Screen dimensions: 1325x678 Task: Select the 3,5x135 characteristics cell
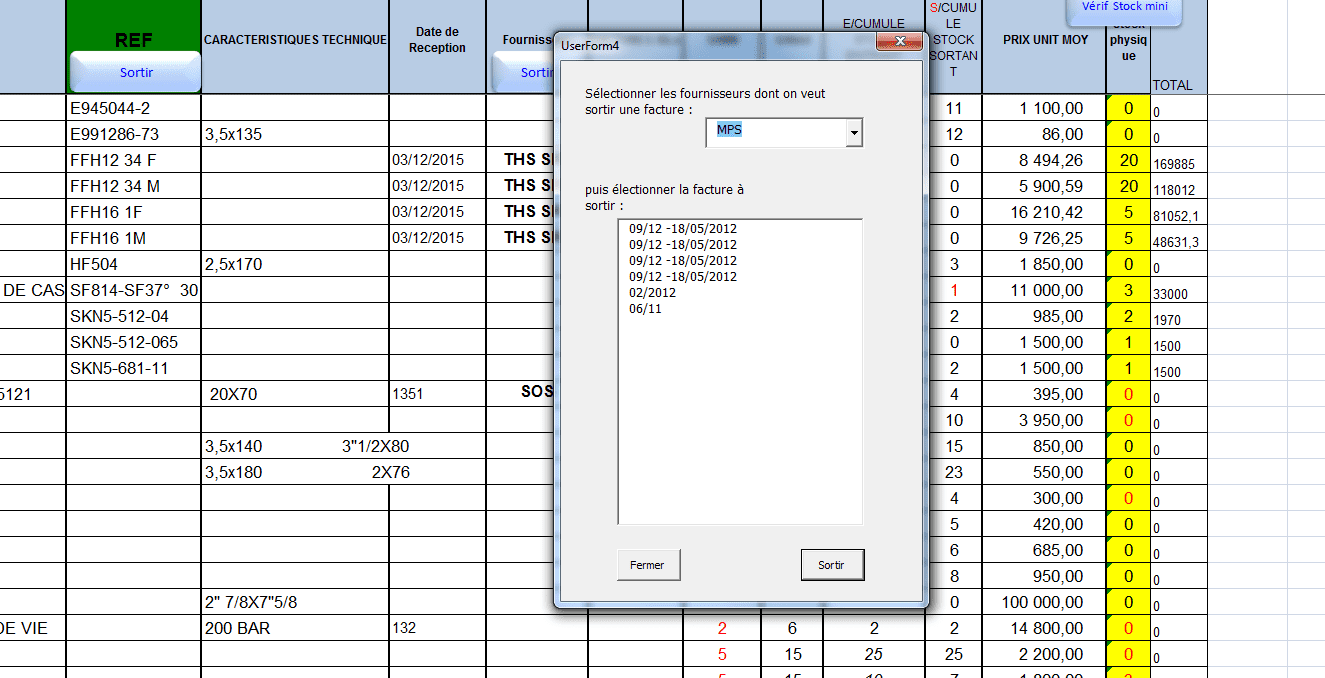click(x=295, y=134)
